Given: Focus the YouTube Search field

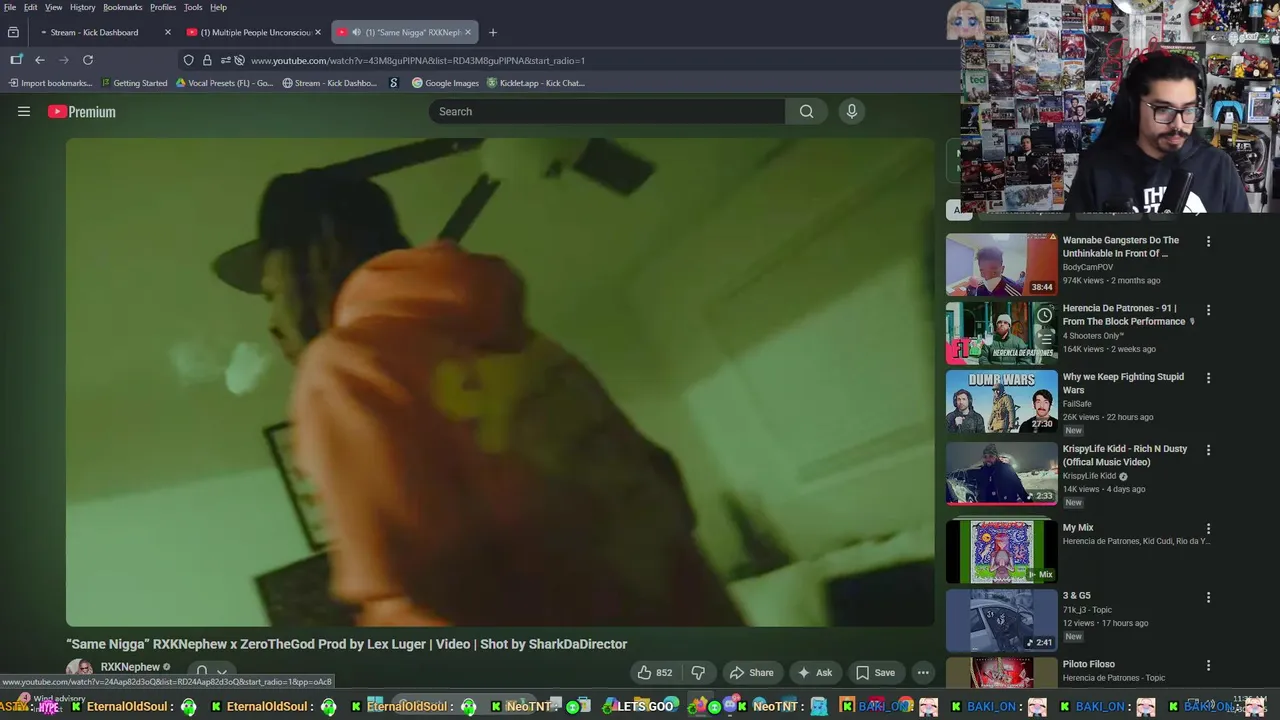Looking at the screenshot, I should [607, 112].
